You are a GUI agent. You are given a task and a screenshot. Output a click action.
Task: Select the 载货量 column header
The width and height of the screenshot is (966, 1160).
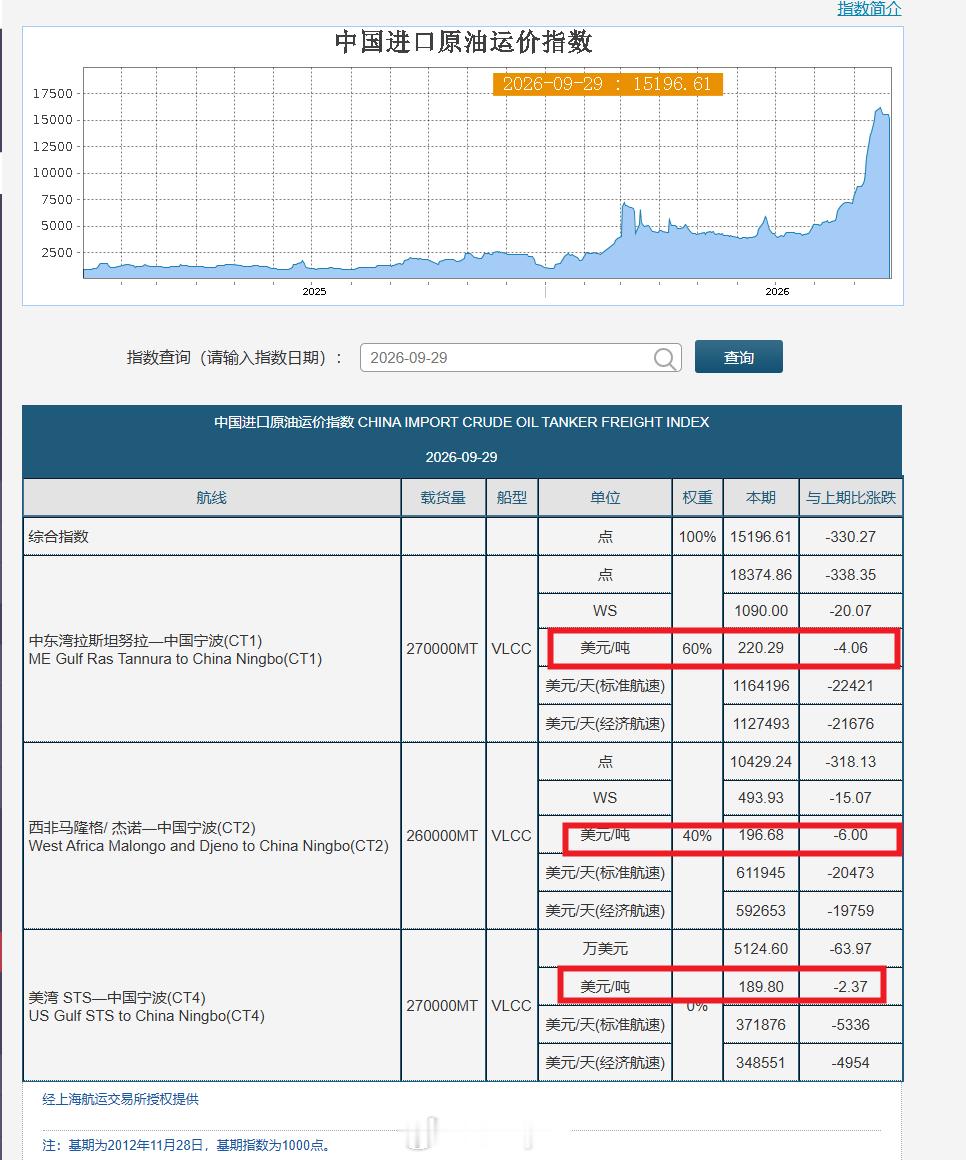(x=443, y=498)
